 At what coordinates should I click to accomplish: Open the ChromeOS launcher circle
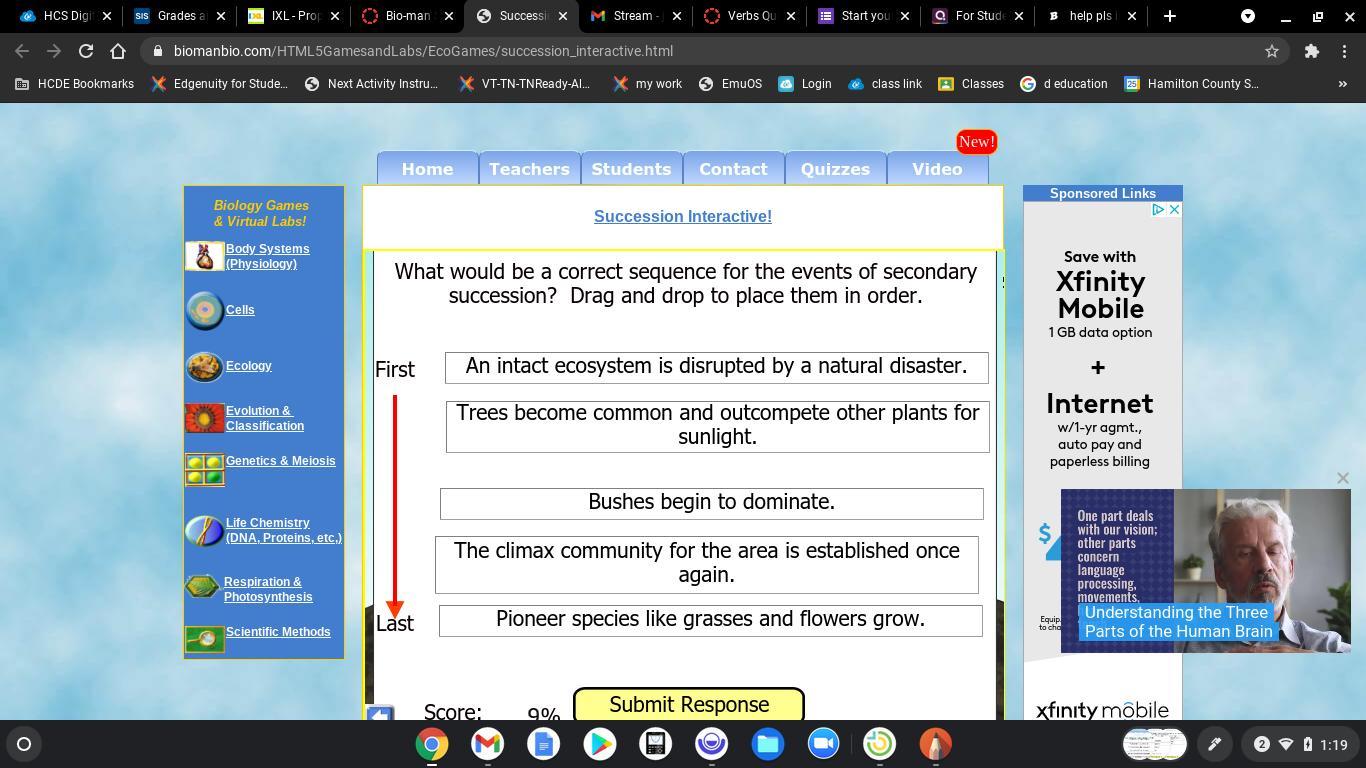tap(24, 744)
